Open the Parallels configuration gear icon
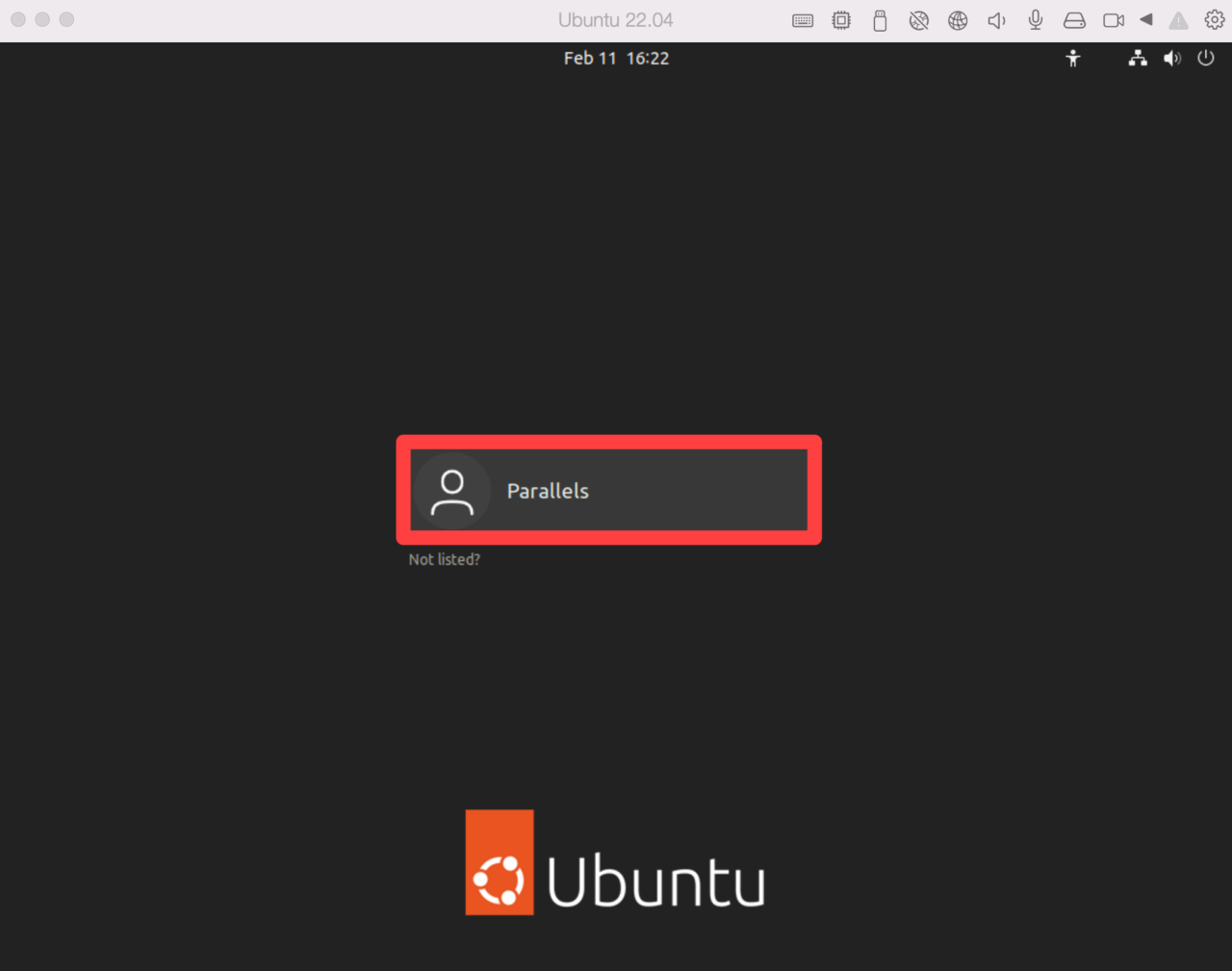 click(x=1215, y=19)
